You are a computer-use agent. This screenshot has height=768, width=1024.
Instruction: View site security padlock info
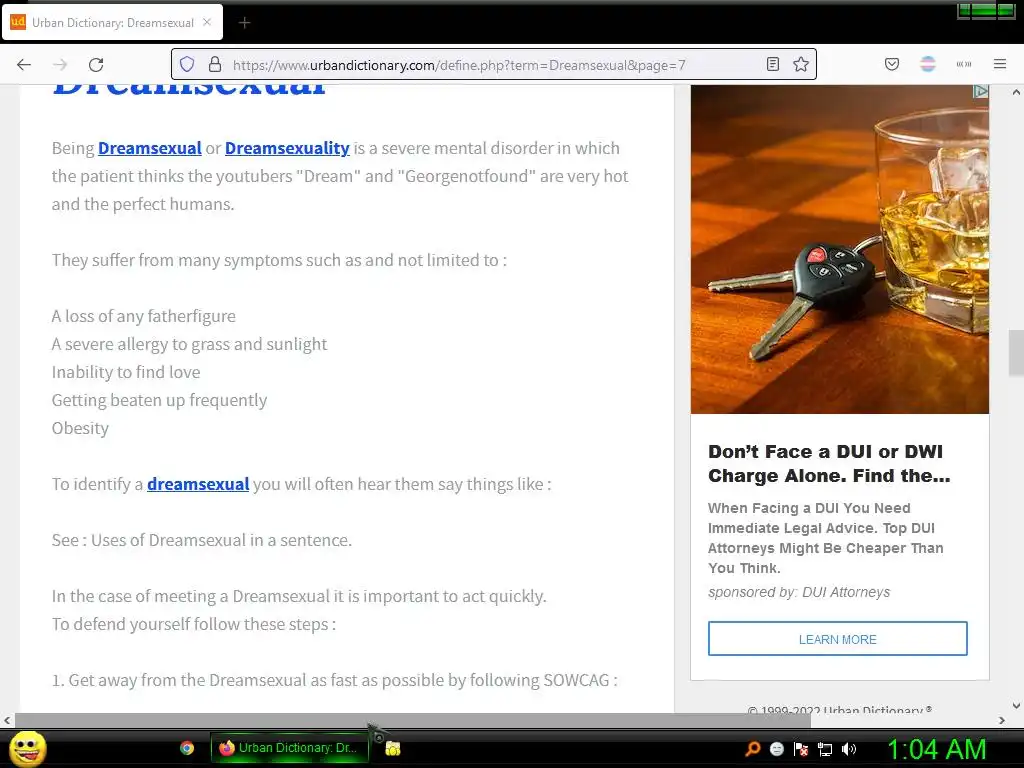coord(215,65)
